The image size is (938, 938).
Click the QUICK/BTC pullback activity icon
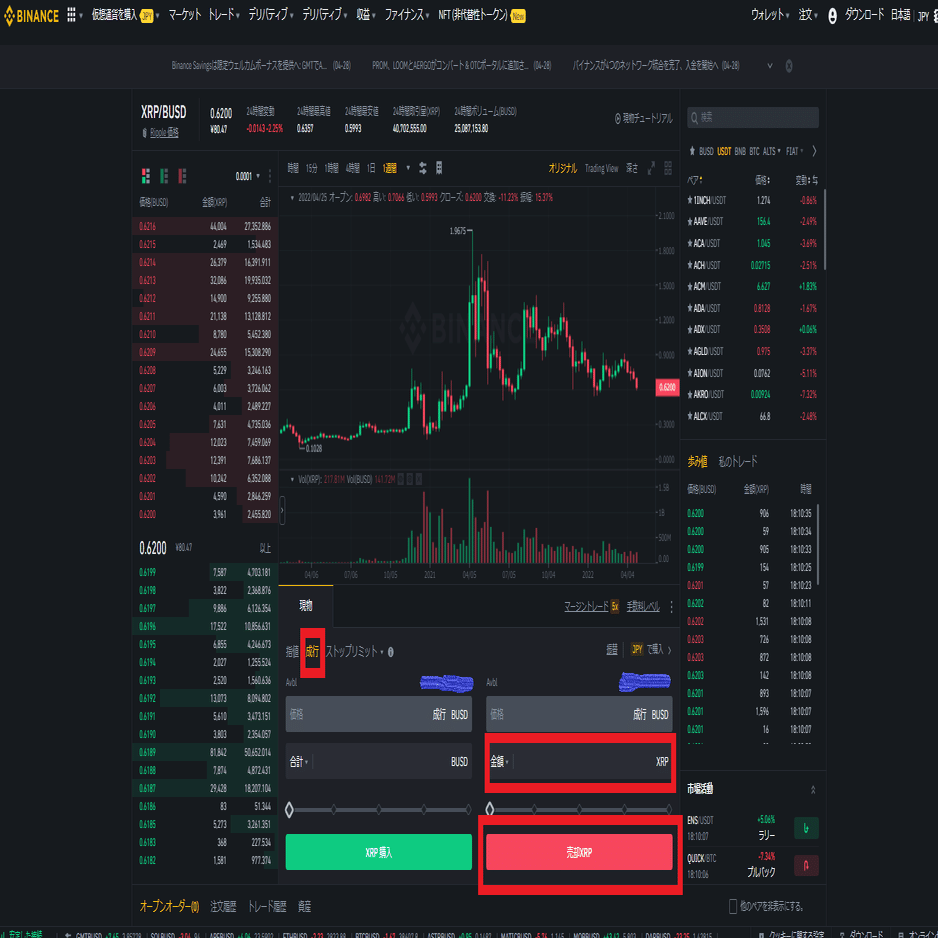pyautogui.click(x=806, y=865)
